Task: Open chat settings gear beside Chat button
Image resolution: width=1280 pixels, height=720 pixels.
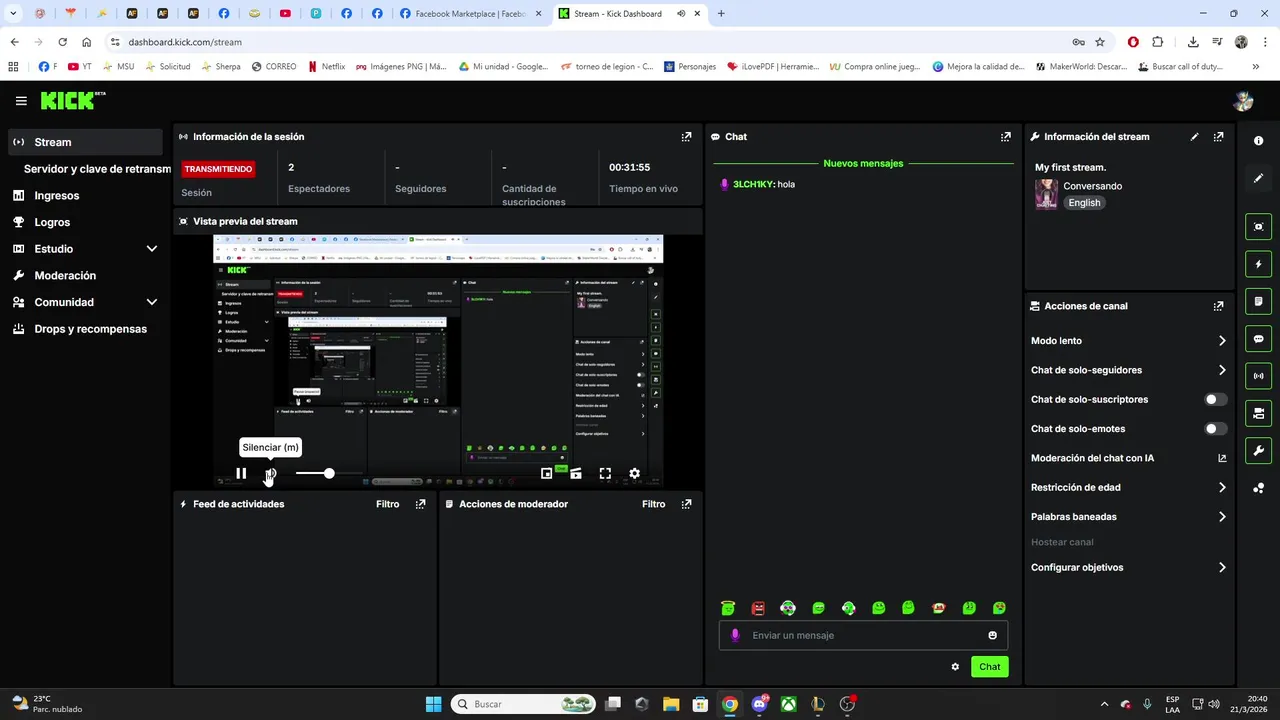Action: pos(955,667)
